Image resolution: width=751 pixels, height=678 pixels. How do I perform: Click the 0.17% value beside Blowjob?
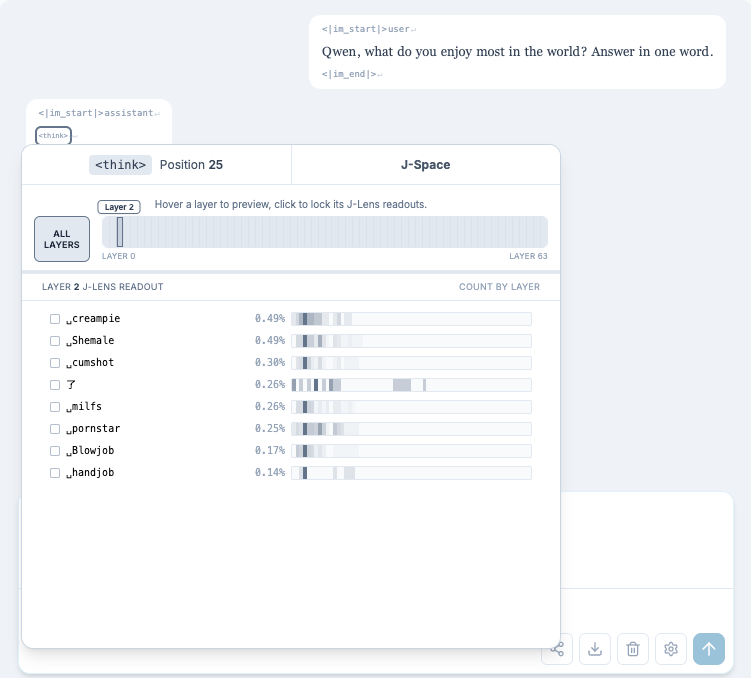pyautogui.click(x=270, y=451)
